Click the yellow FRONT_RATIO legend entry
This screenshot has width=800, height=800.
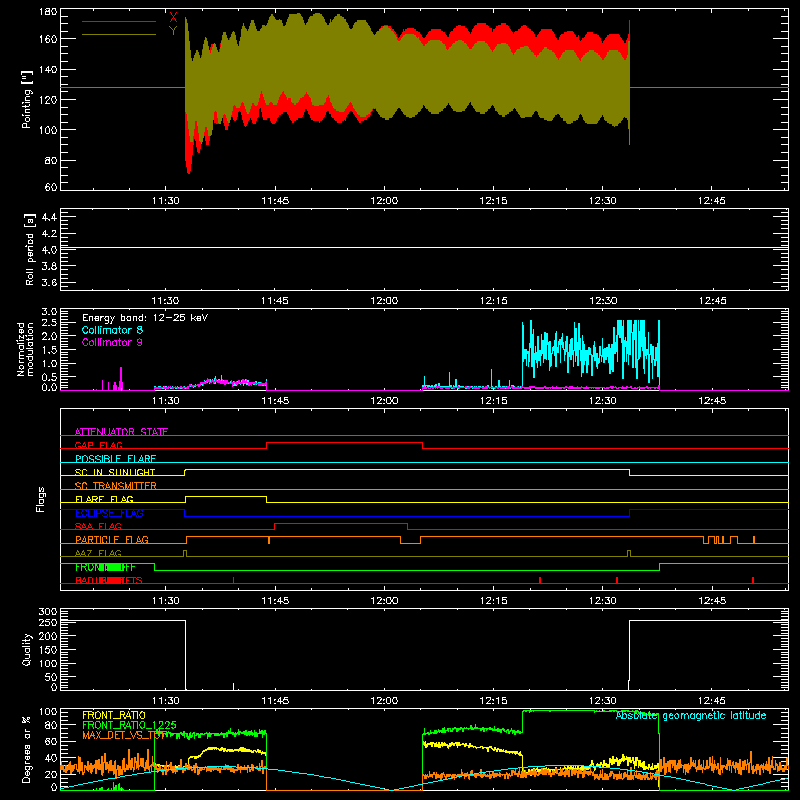(x=114, y=715)
